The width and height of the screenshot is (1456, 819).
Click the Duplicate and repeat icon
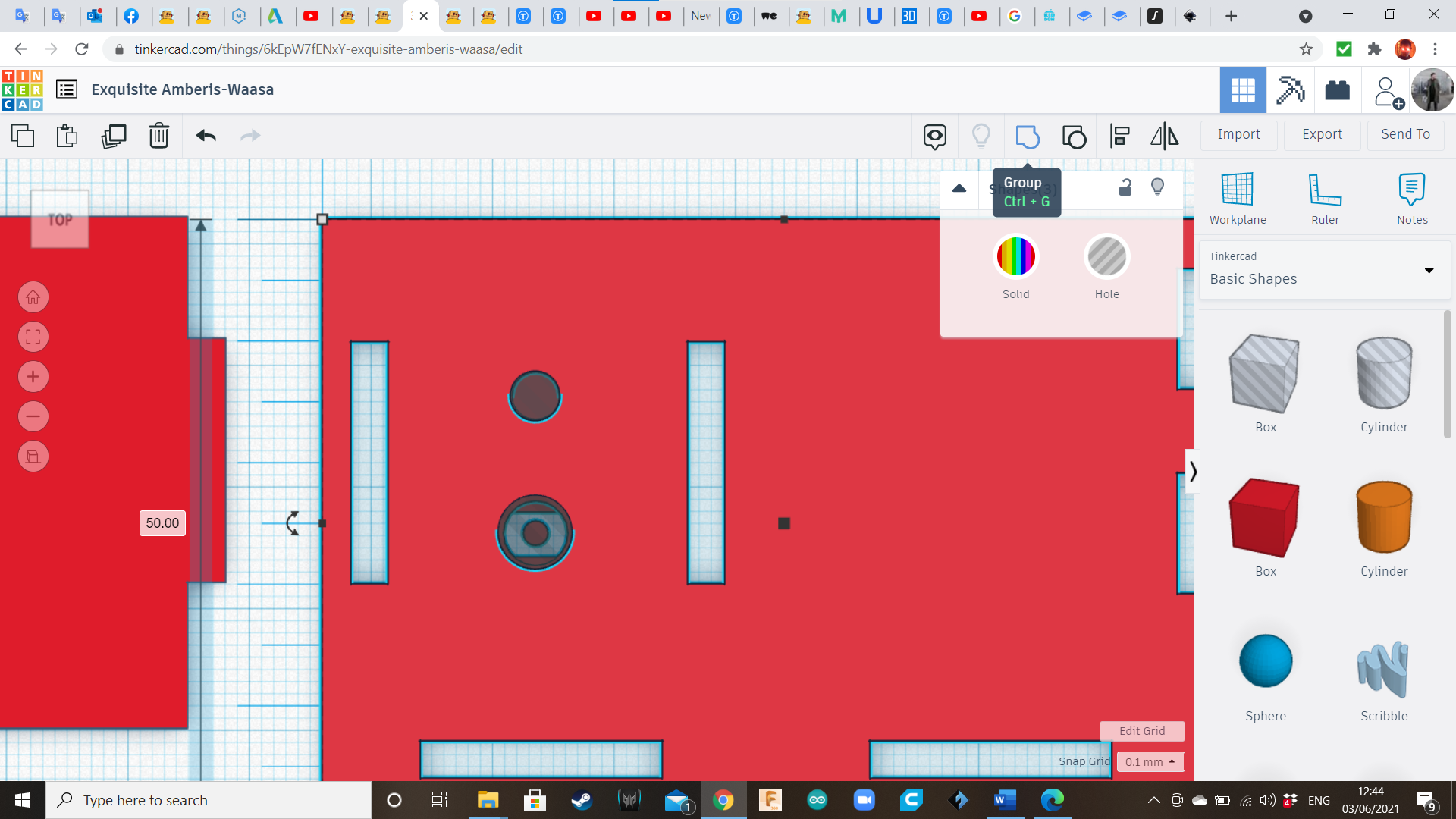[114, 136]
